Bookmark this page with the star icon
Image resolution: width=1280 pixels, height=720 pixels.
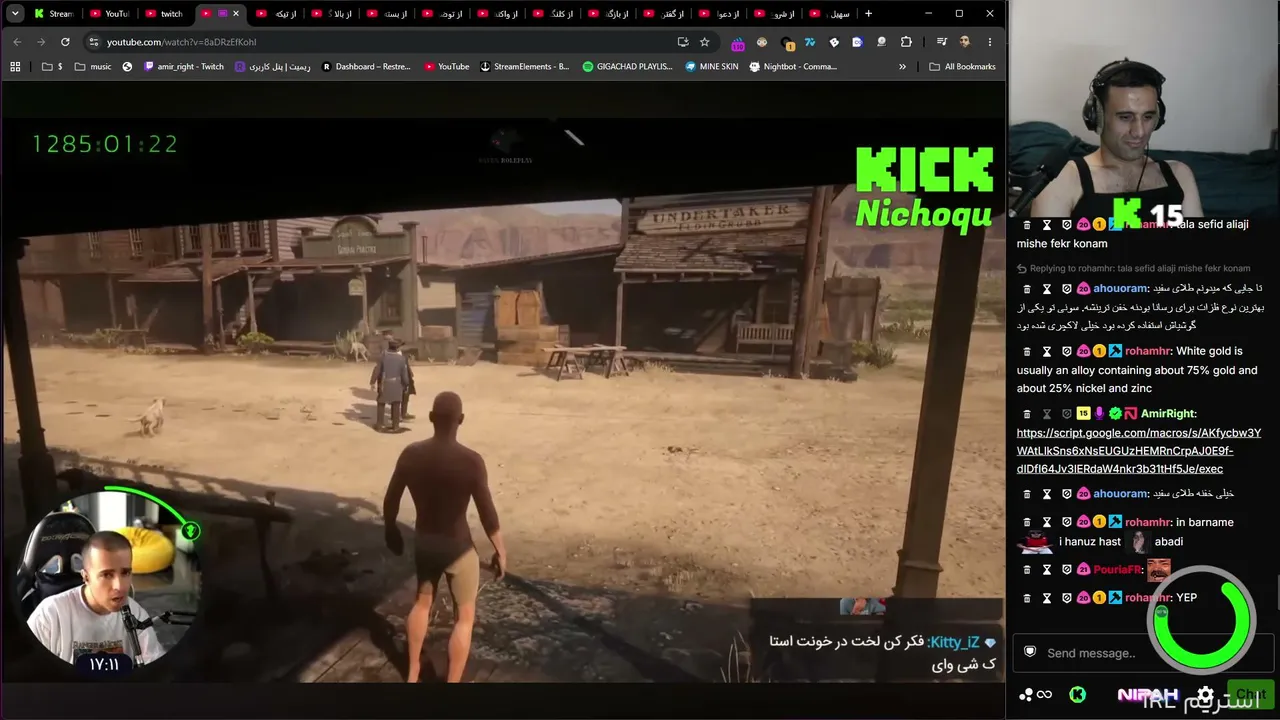click(705, 42)
